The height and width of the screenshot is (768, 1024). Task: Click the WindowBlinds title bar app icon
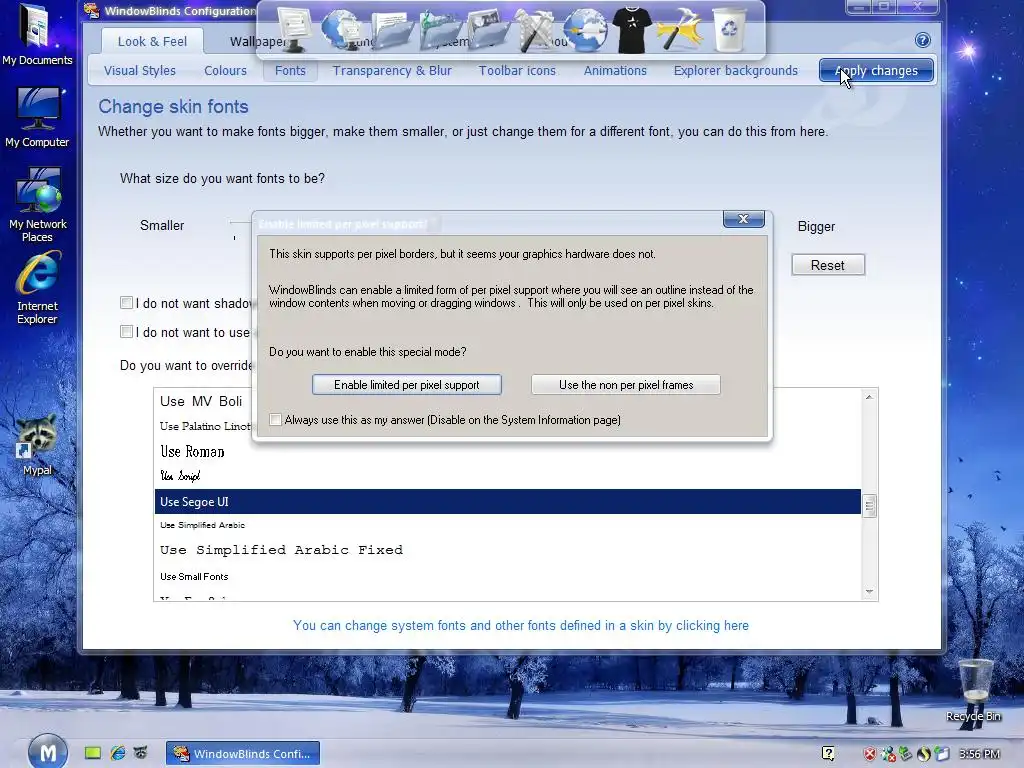(x=91, y=10)
